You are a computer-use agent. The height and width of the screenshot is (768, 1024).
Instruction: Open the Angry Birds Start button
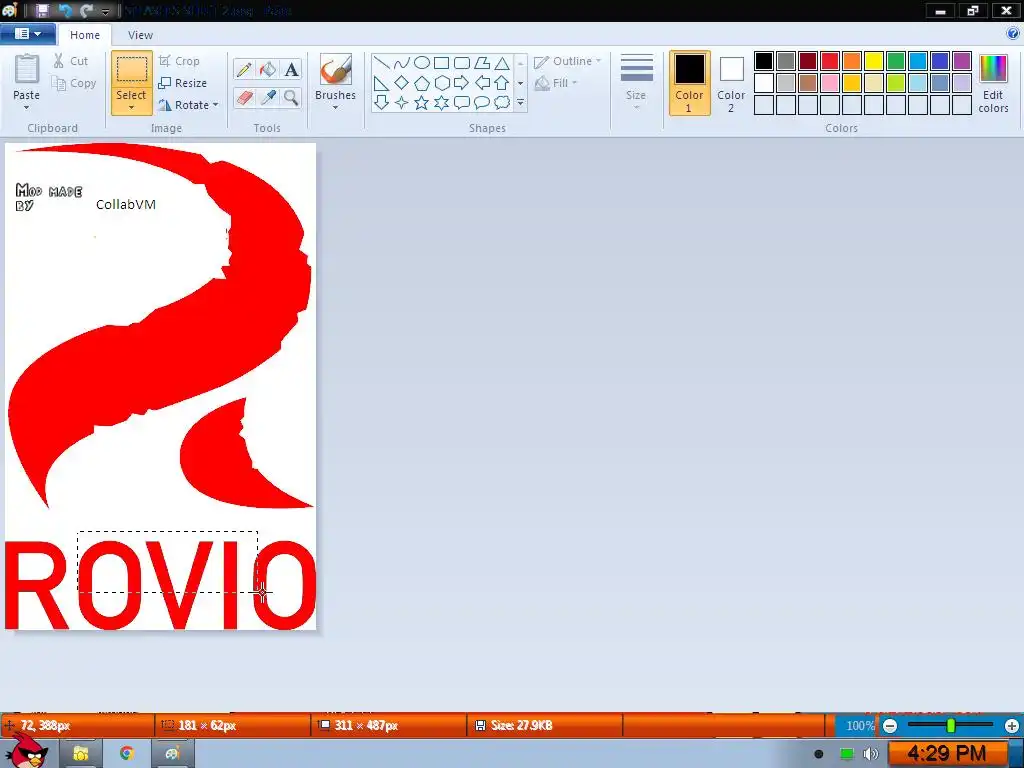[27, 751]
